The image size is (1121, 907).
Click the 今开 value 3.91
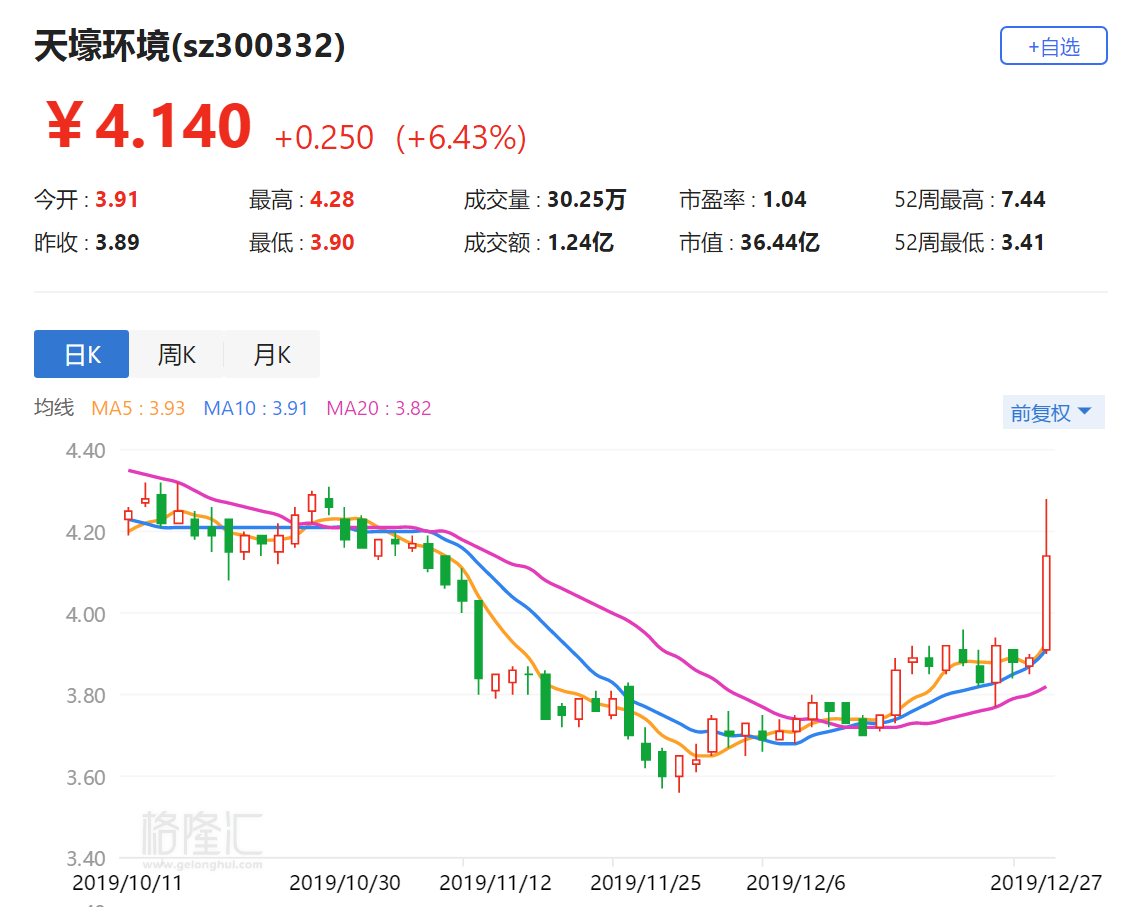tap(117, 199)
